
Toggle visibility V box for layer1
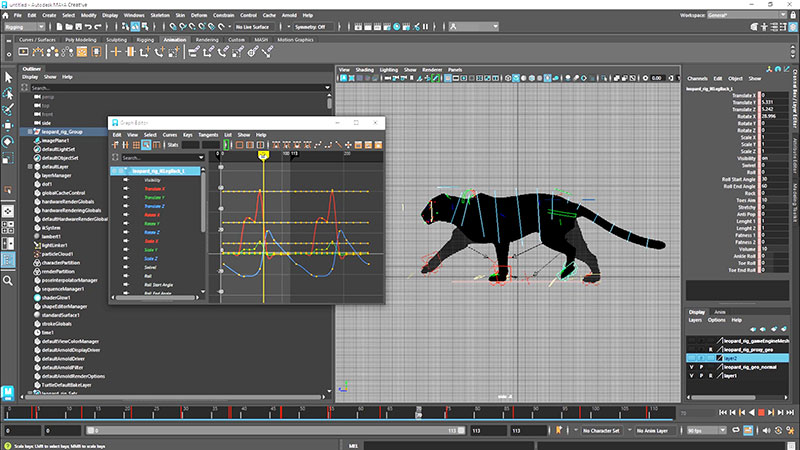tap(692, 376)
